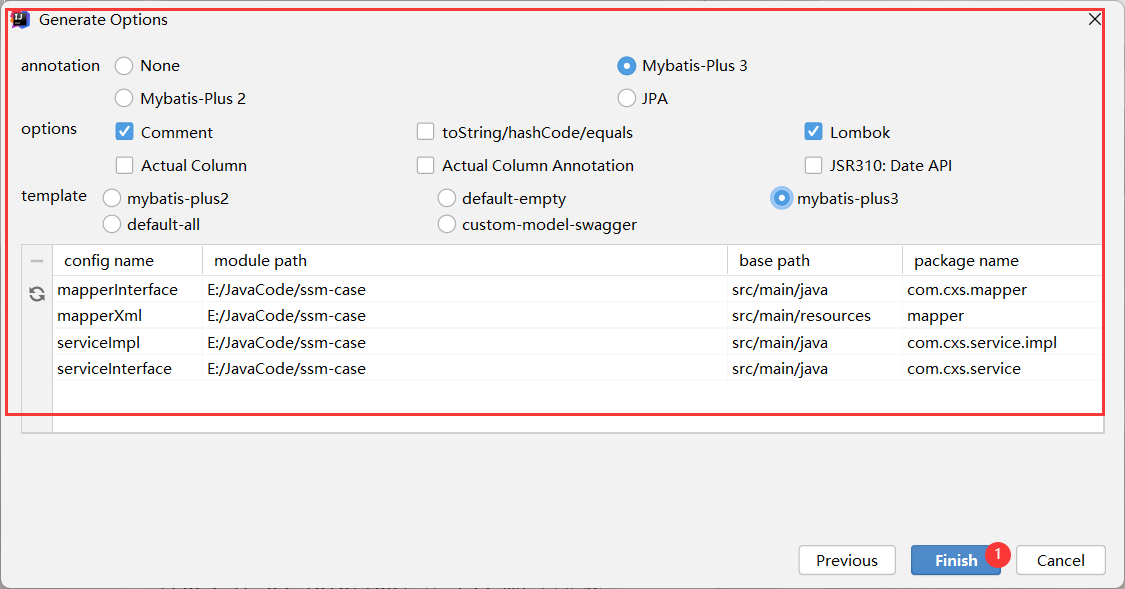The width and height of the screenshot is (1125, 589).
Task: Close the Generate Options dialog
Action: (1095, 19)
